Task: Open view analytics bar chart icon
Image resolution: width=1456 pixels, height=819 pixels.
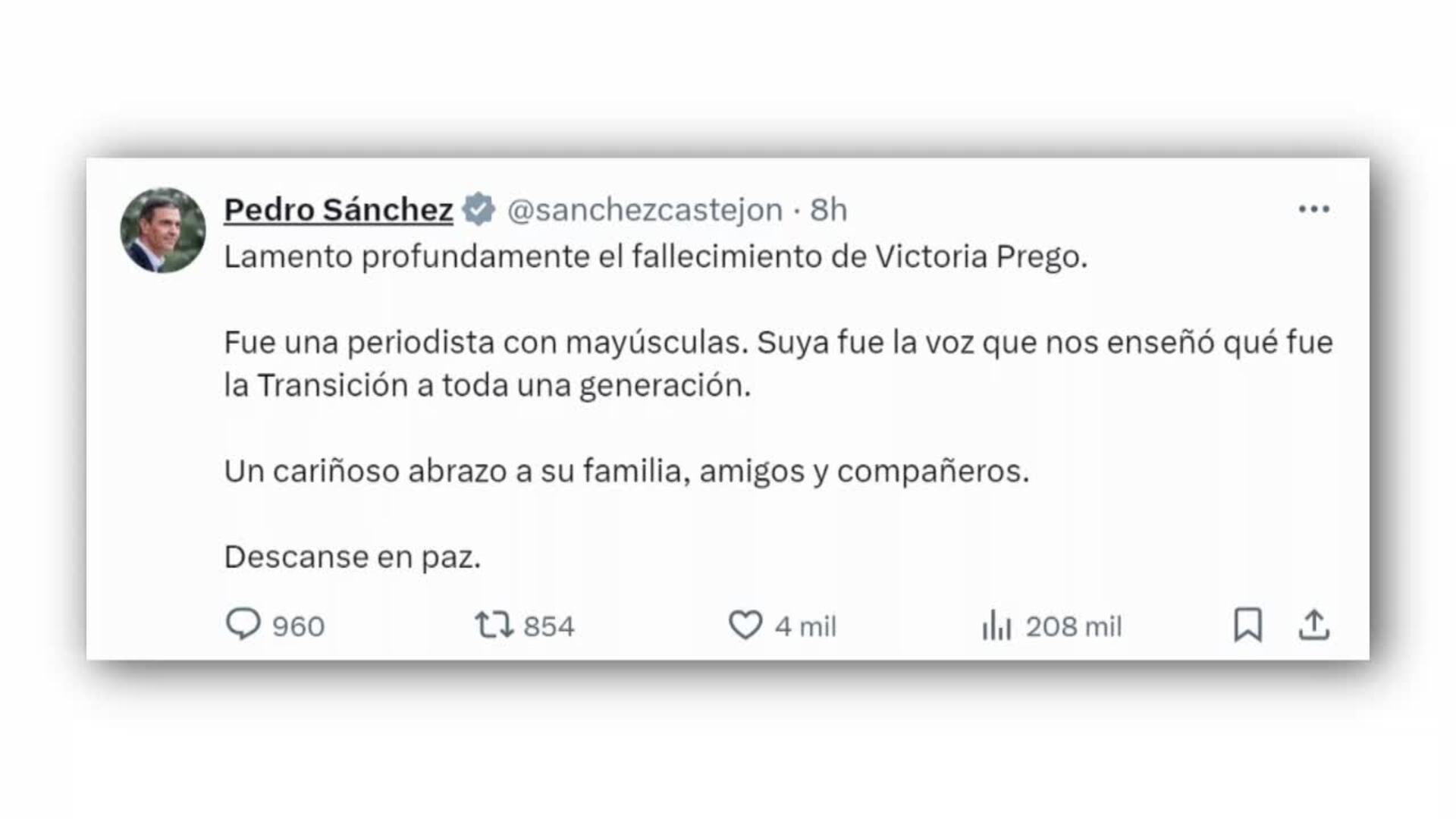Action: tap(996, 626)
